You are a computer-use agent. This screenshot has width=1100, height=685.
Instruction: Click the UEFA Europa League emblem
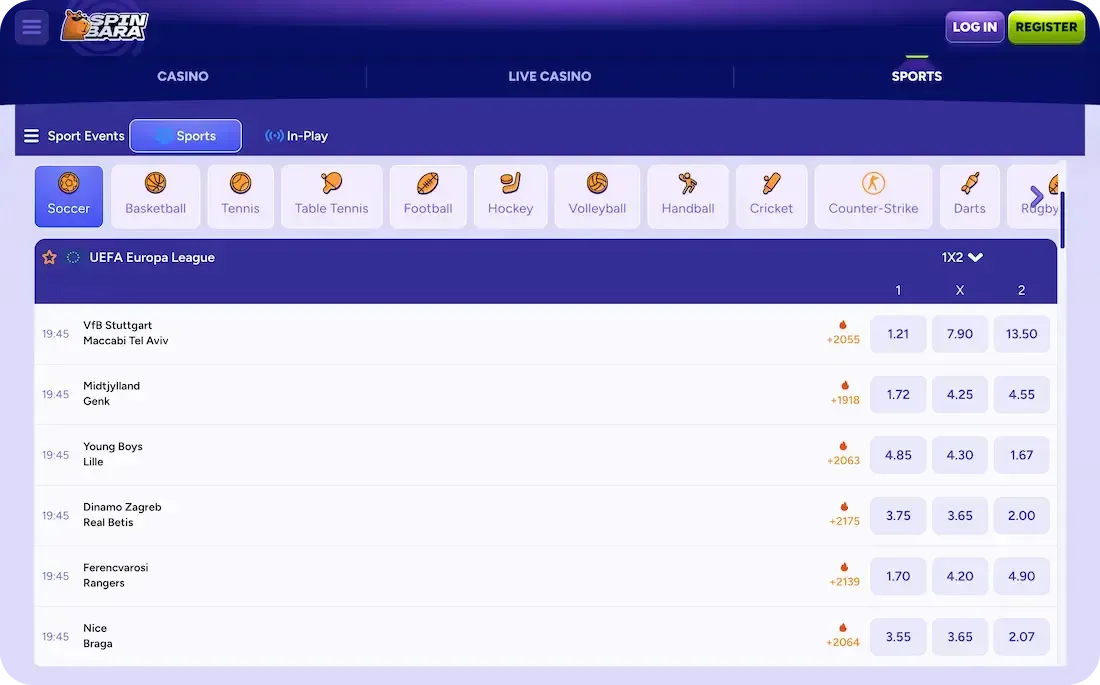(x=73, y=258)
